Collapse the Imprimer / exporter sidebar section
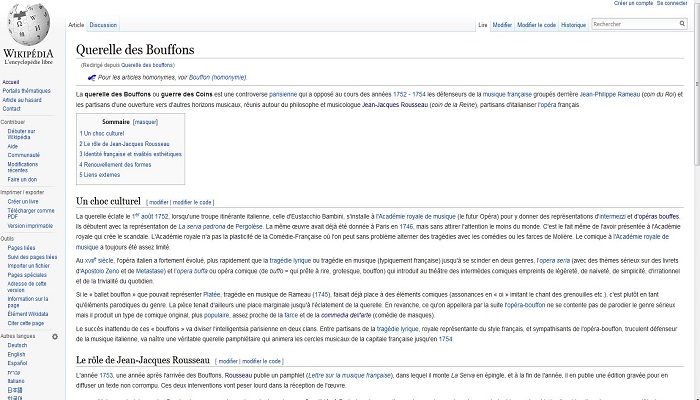 point(23,191)
